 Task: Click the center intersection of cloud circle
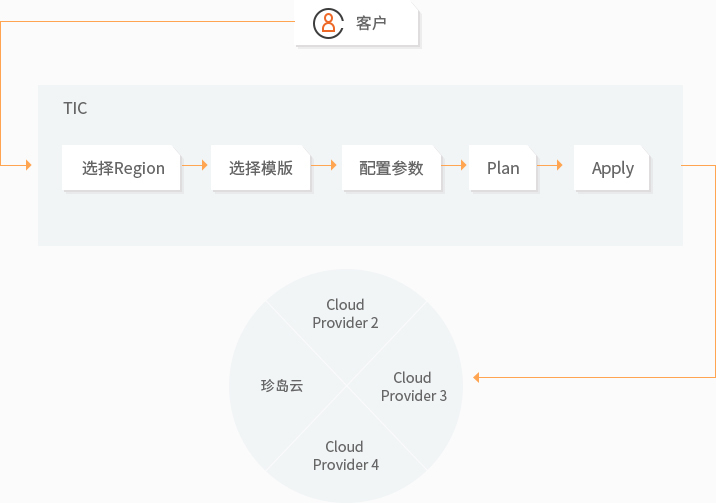point(346,385)
